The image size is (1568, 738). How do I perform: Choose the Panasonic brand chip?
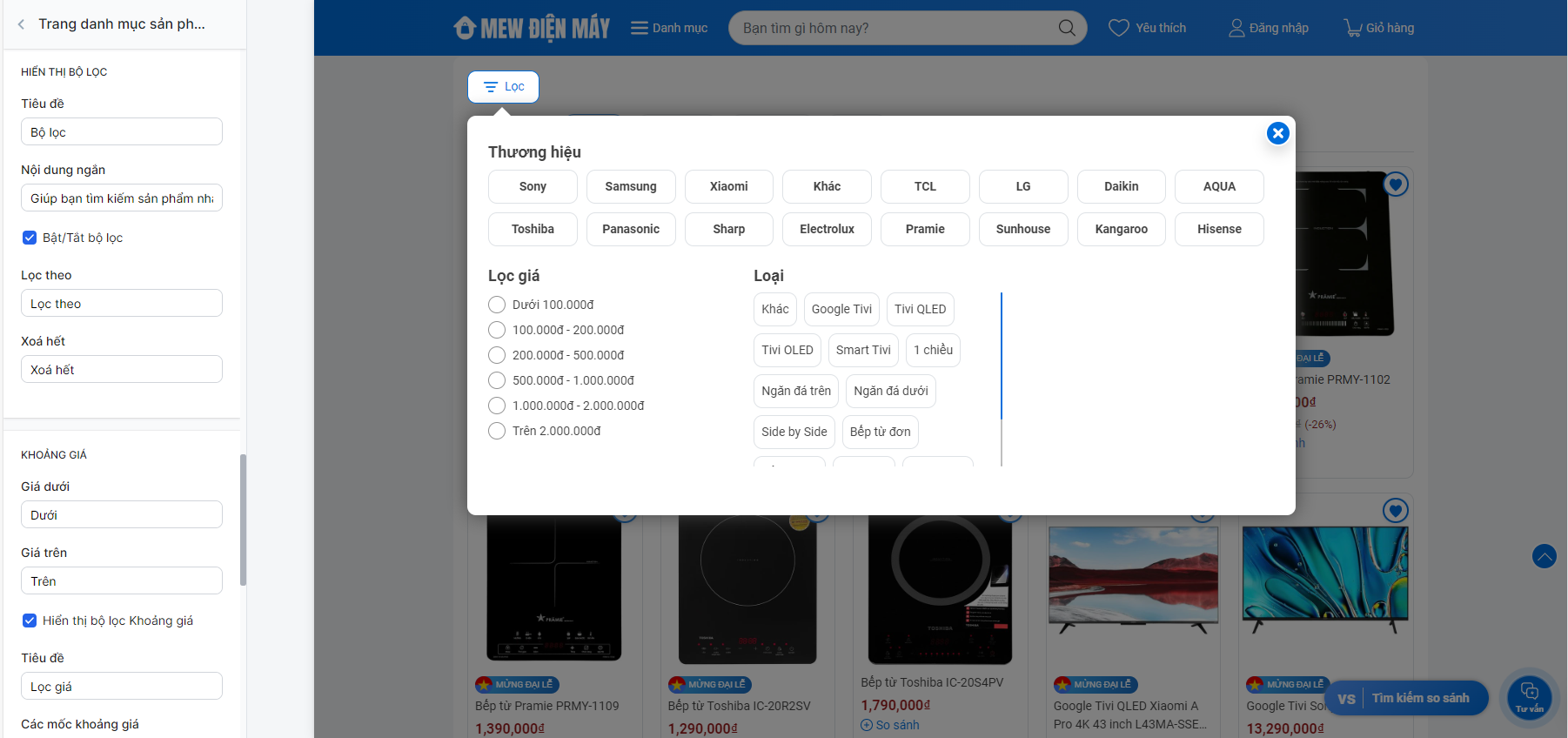[631, 229]
